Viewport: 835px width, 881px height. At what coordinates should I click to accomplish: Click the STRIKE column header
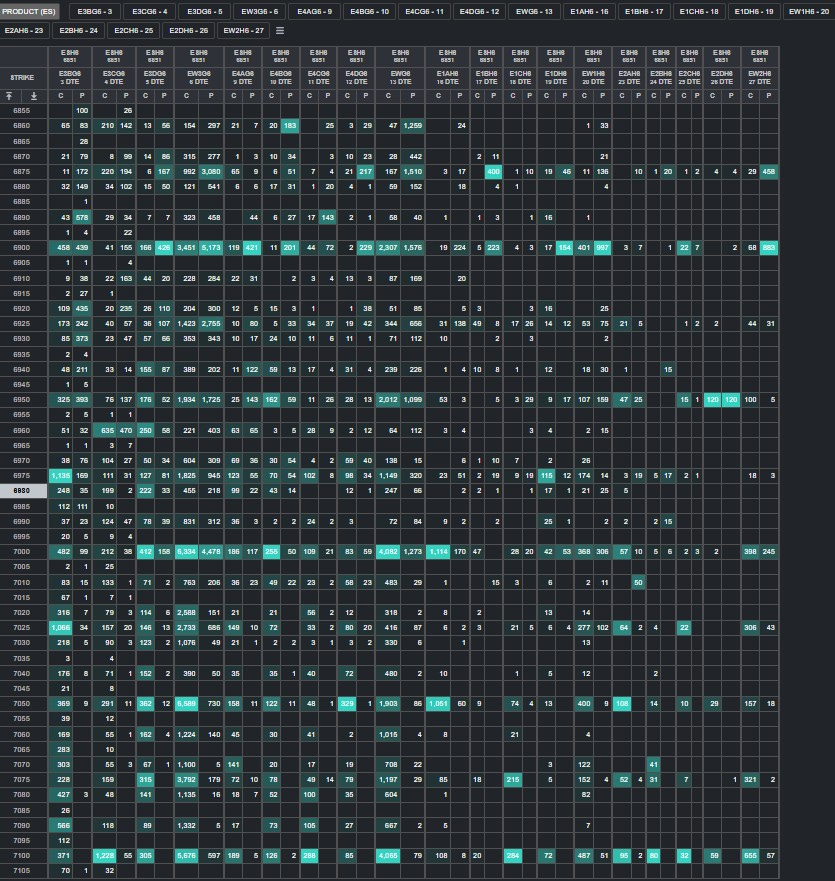click(x=22, y=78)
